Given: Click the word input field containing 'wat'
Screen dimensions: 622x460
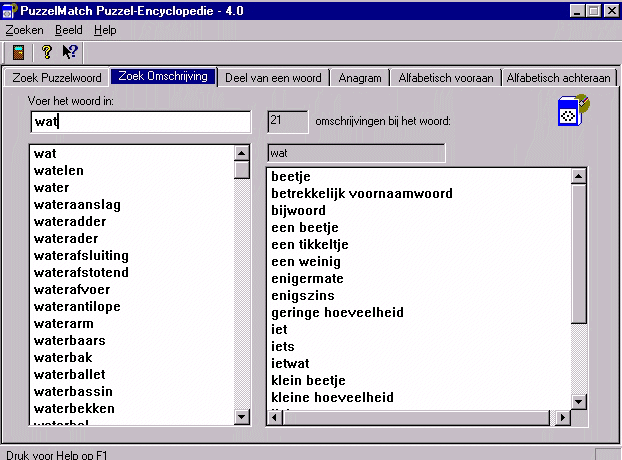Looking at the screenshot, I should (141, 121).
